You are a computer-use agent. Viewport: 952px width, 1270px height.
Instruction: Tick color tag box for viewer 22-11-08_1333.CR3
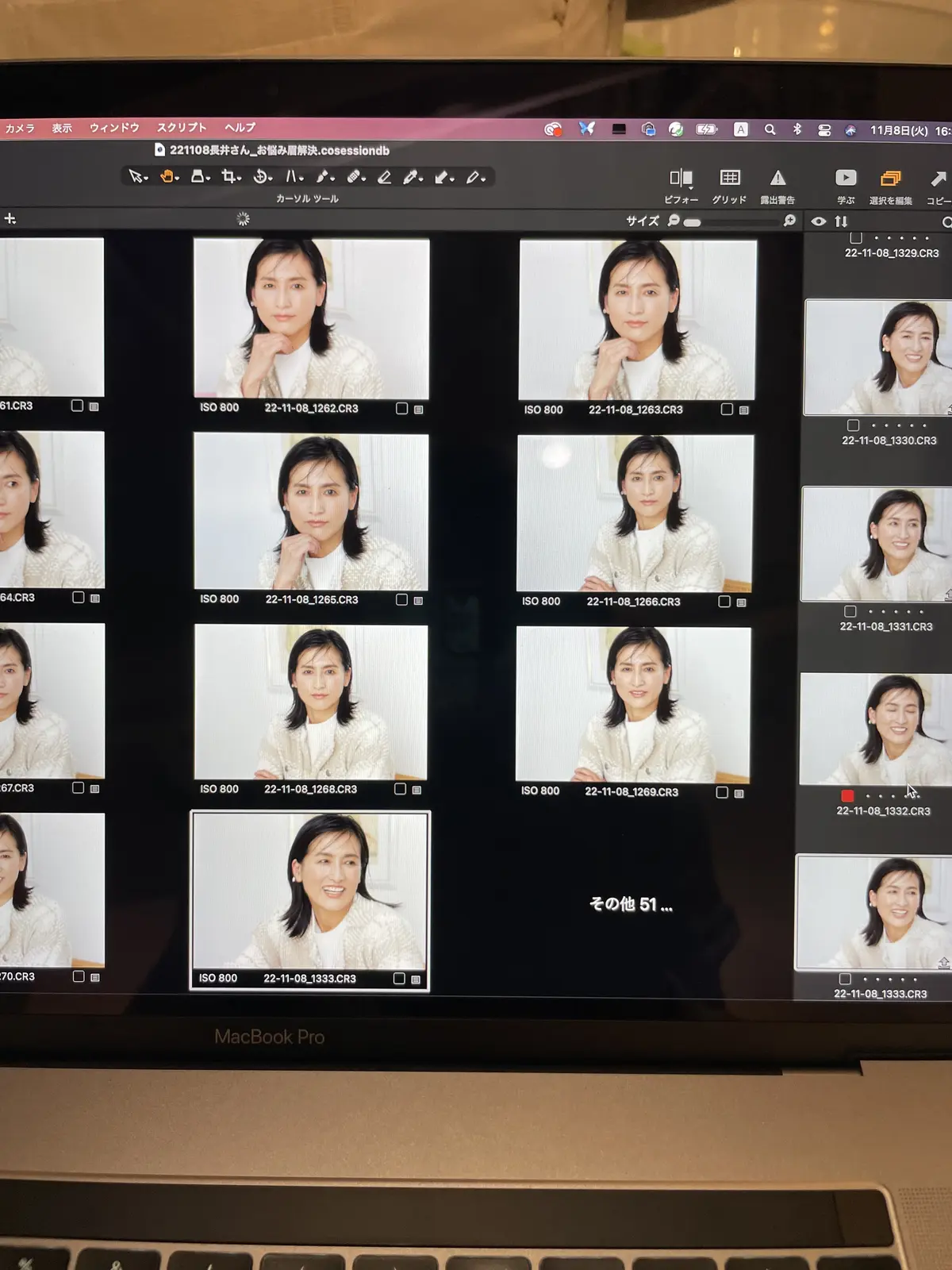(x=399, y=978)
